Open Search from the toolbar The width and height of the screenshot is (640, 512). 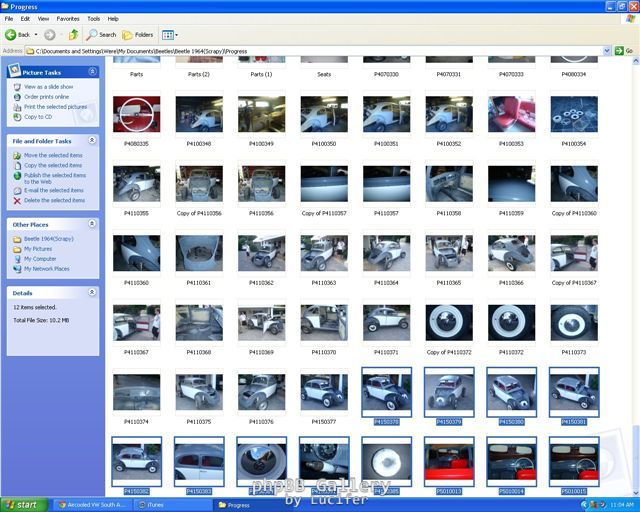101,34
